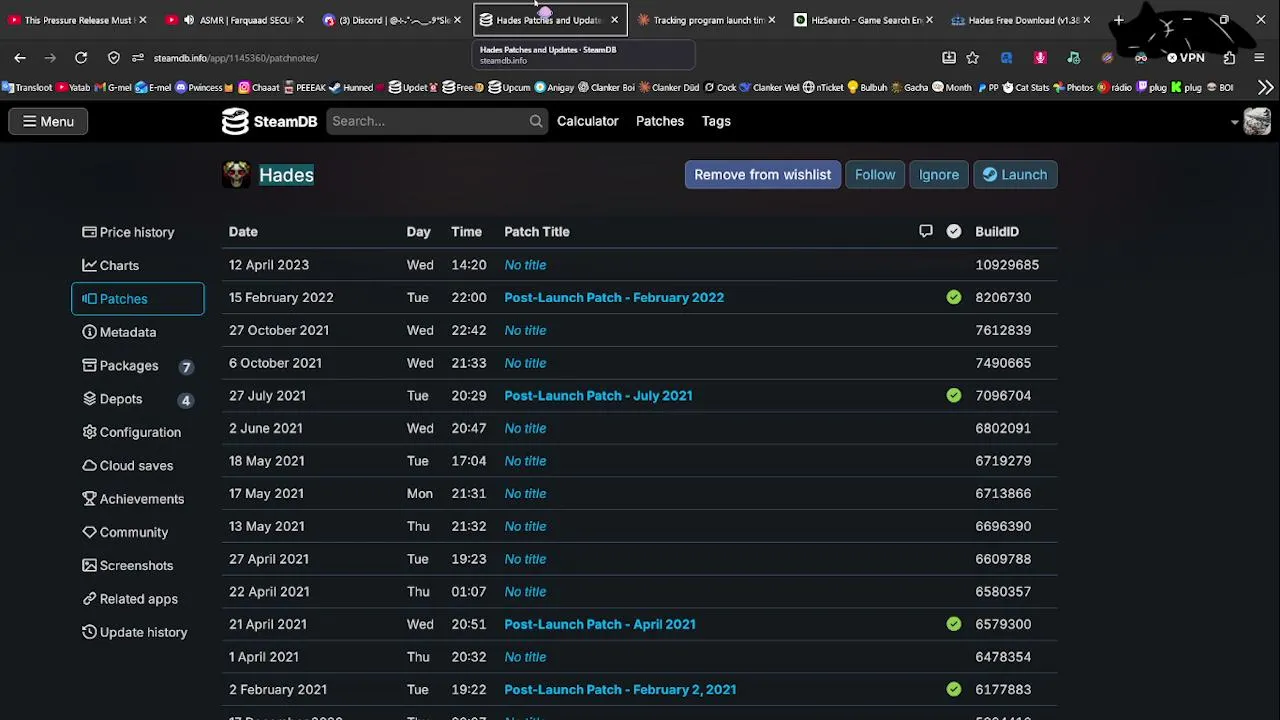Click the browser back arrow
Viewport: 1280px width, 720px height.
point(20,58)
